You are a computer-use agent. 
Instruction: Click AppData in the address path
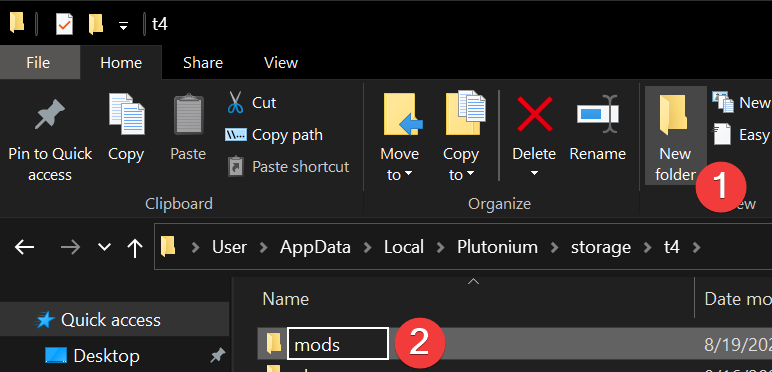[315, 247]
